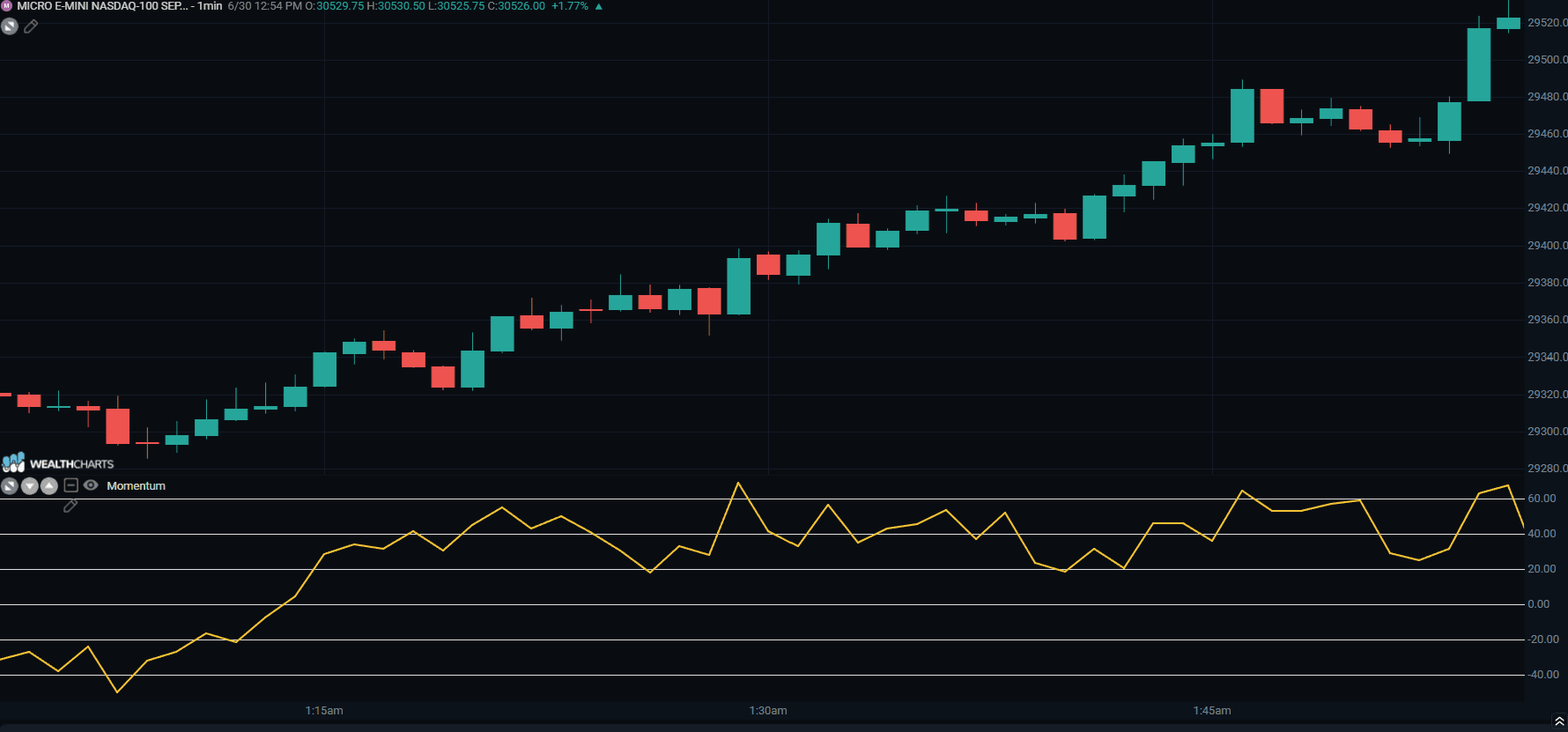Click the -40.00 Momentum scale label
This screenshot has width=1568, height=732.
pos(1542,675)
